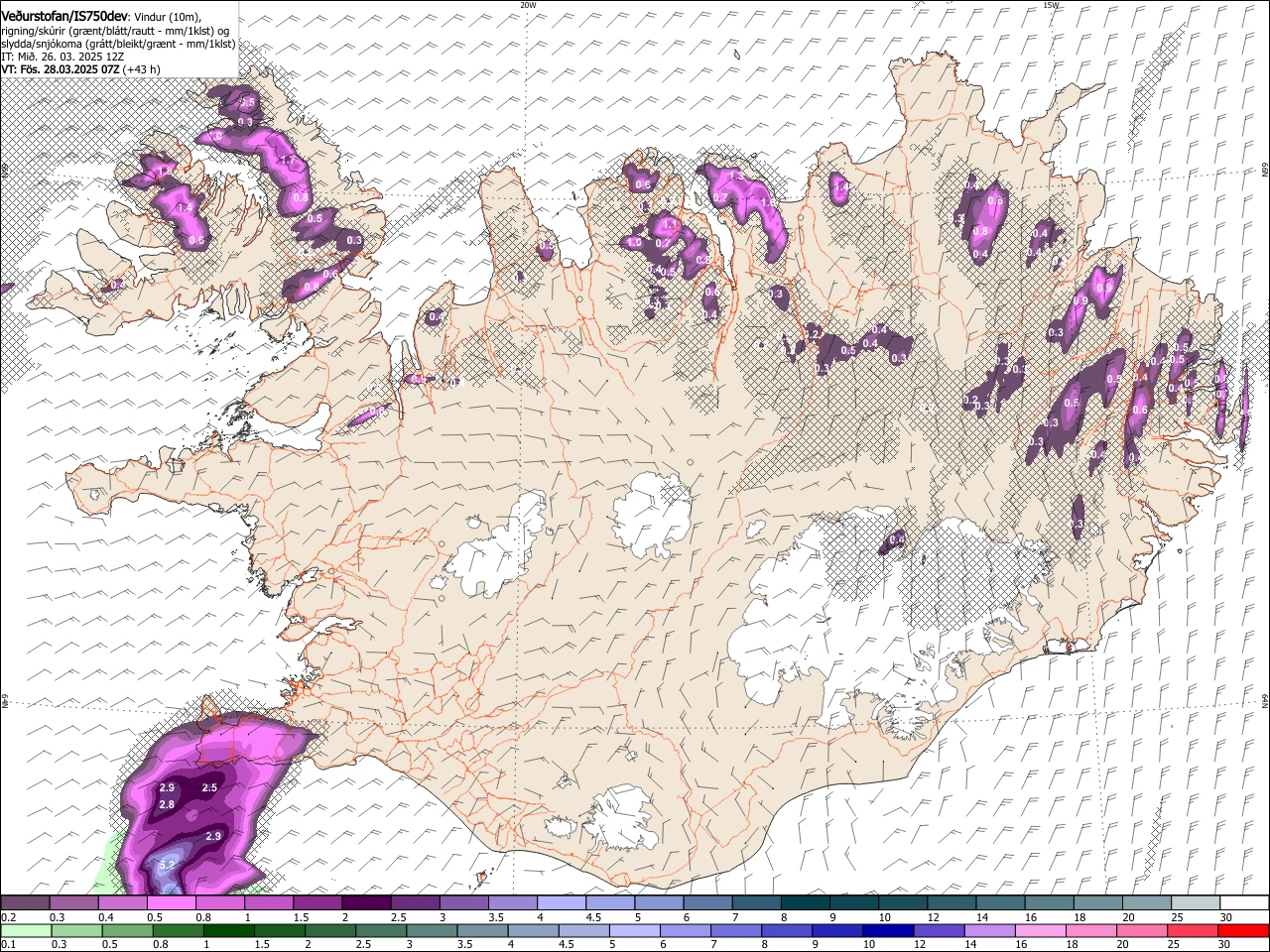This screenshot has height=952, width=1270.
Task: Click the 2.8 precipitation value on map
Action: tap(167, 804)
